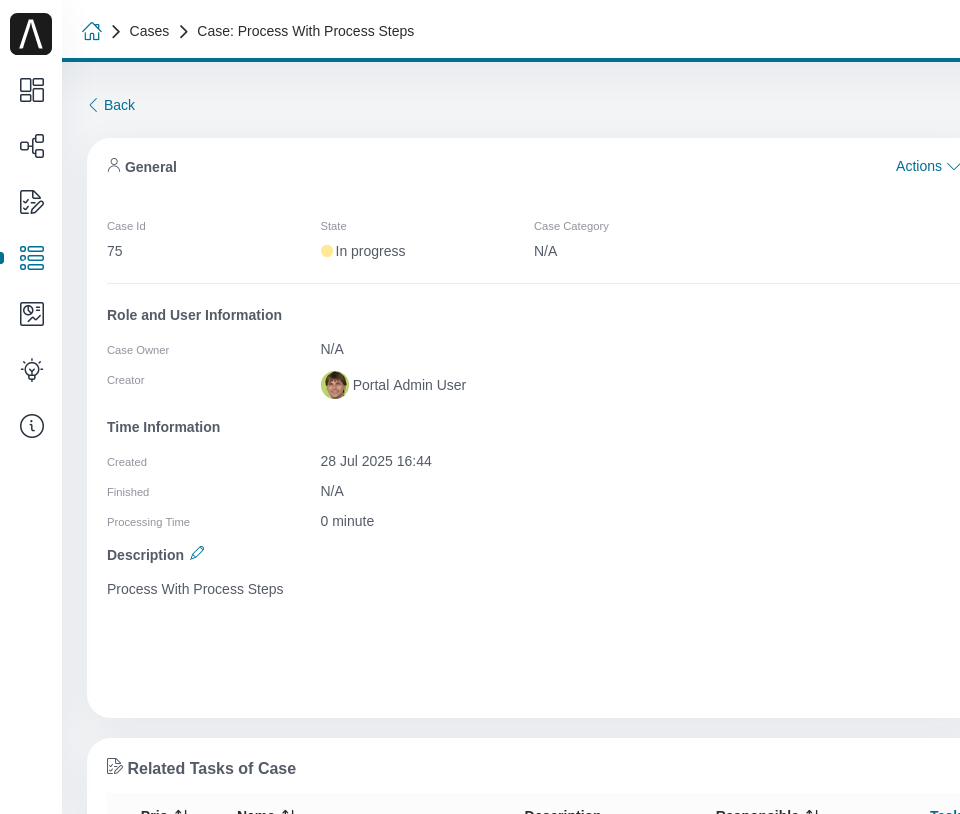
Task: Click the home breadcrumb icon
Action: click(92, 31)
